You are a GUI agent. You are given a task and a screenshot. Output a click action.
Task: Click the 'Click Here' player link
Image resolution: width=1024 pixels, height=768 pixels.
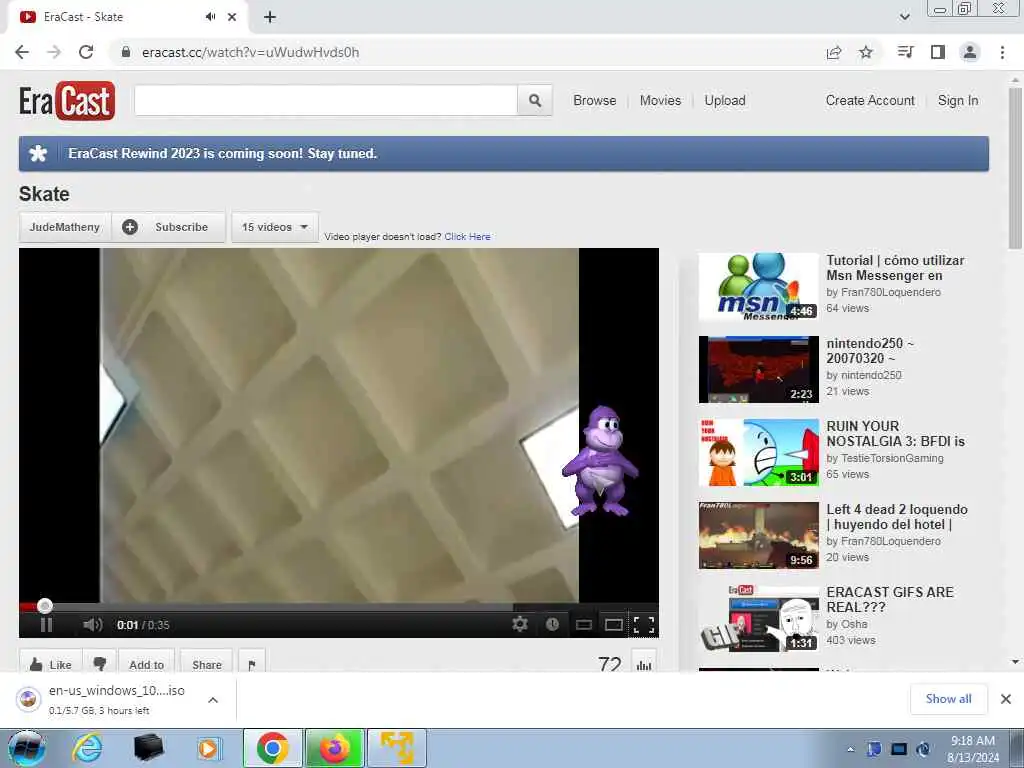click(468, 236)
